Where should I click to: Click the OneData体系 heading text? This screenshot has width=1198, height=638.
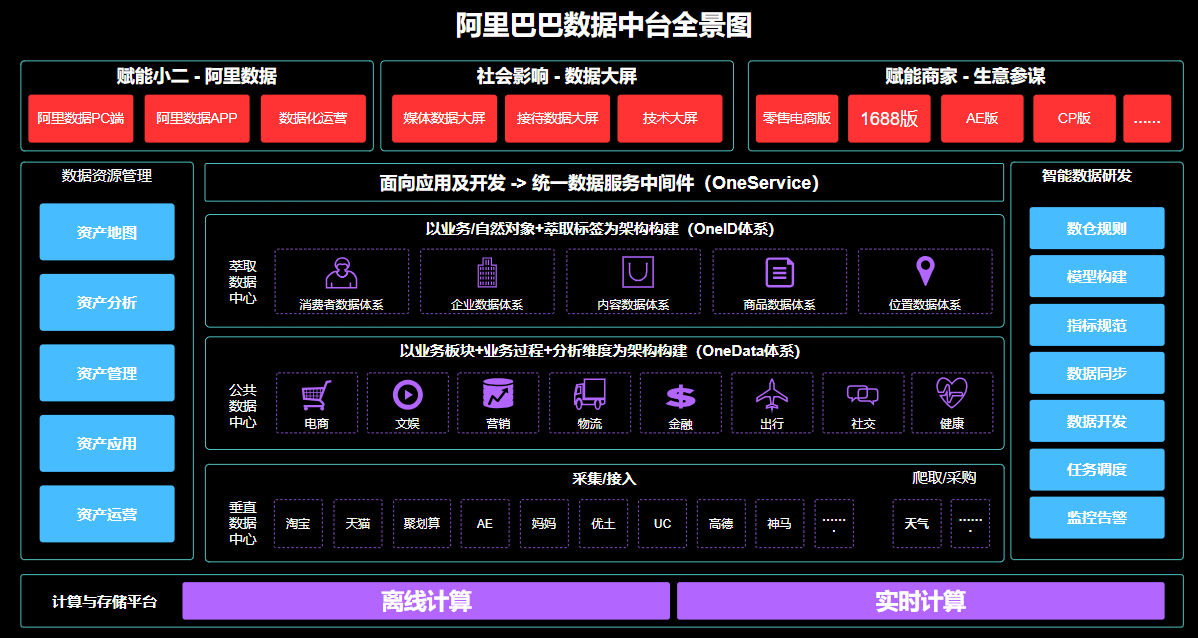click(600, 351)
